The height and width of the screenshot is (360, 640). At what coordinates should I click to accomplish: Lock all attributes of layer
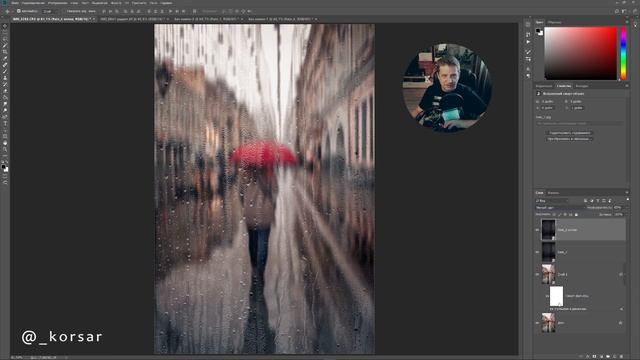coord(576,215)
